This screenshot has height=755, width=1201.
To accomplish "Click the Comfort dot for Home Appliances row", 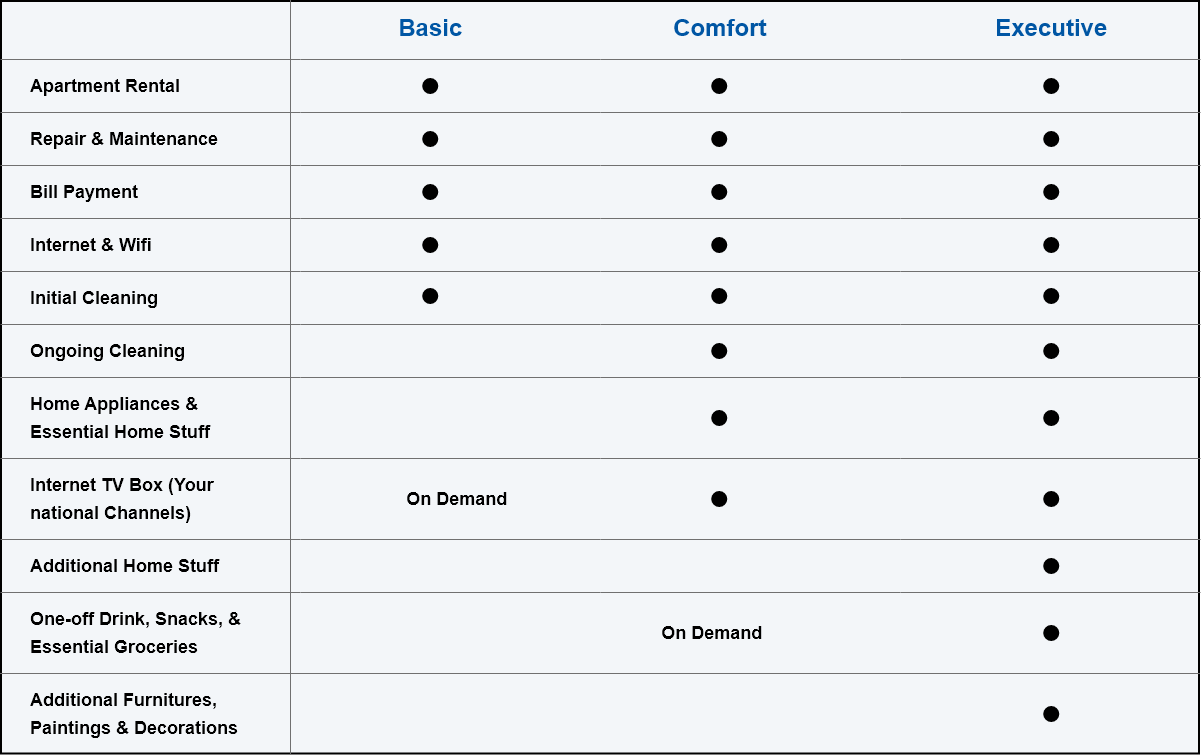I will [719, 418].
